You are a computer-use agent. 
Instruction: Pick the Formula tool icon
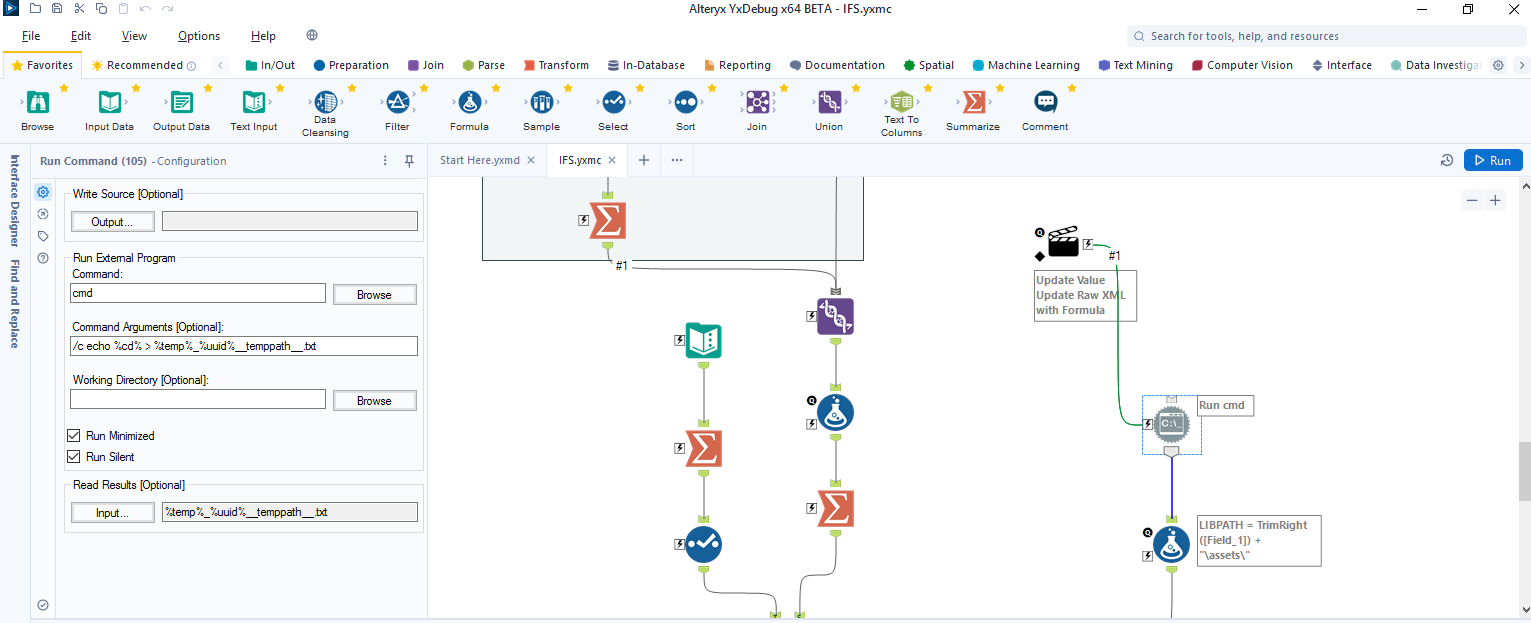click(x=469, y=103)
